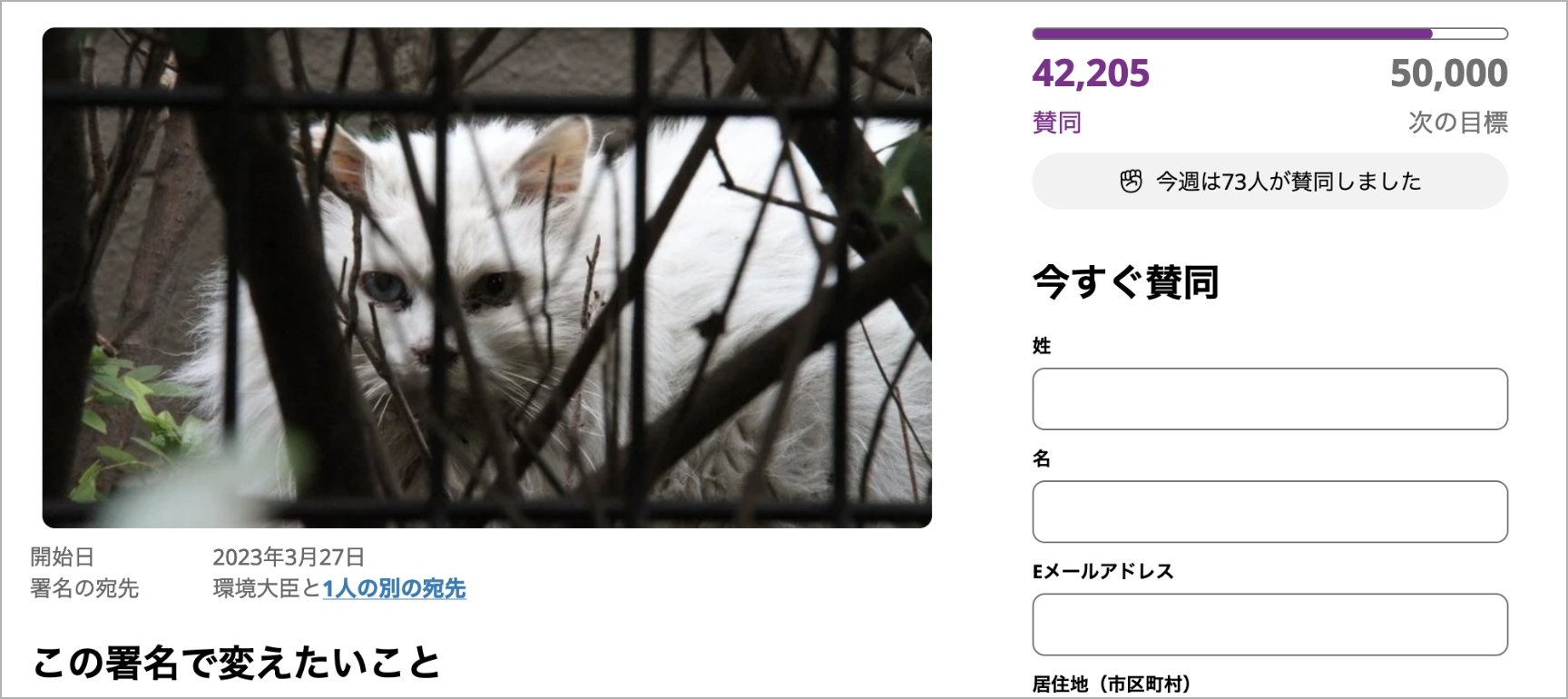The width and height of the screenshot is (1568, 699).
Task: Open the 1人の別の宛先 link
Action: pyautogui.click(x=394, y=588)
